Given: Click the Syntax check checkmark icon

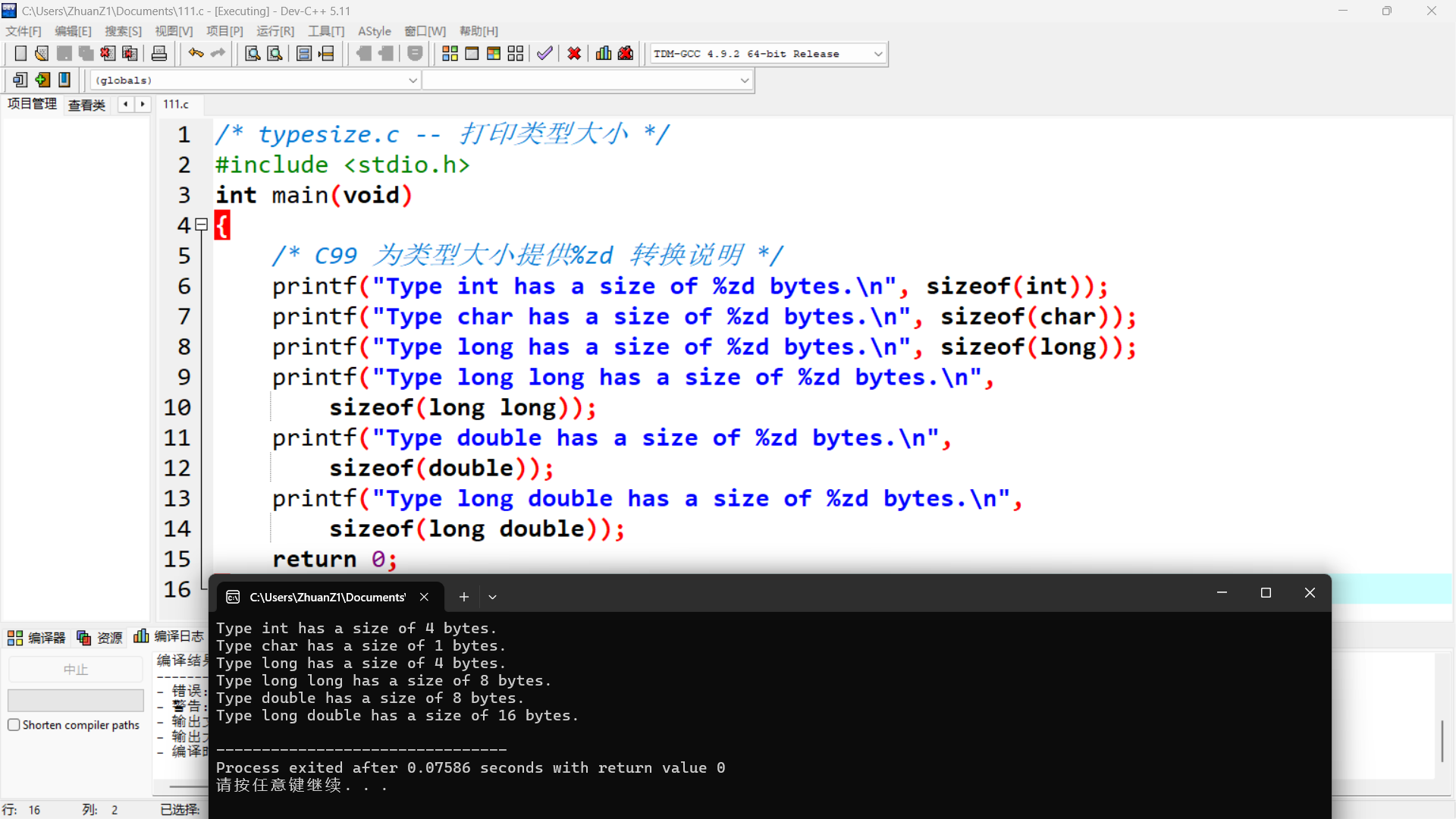Looking at the screenshot, I should [544, 53].
